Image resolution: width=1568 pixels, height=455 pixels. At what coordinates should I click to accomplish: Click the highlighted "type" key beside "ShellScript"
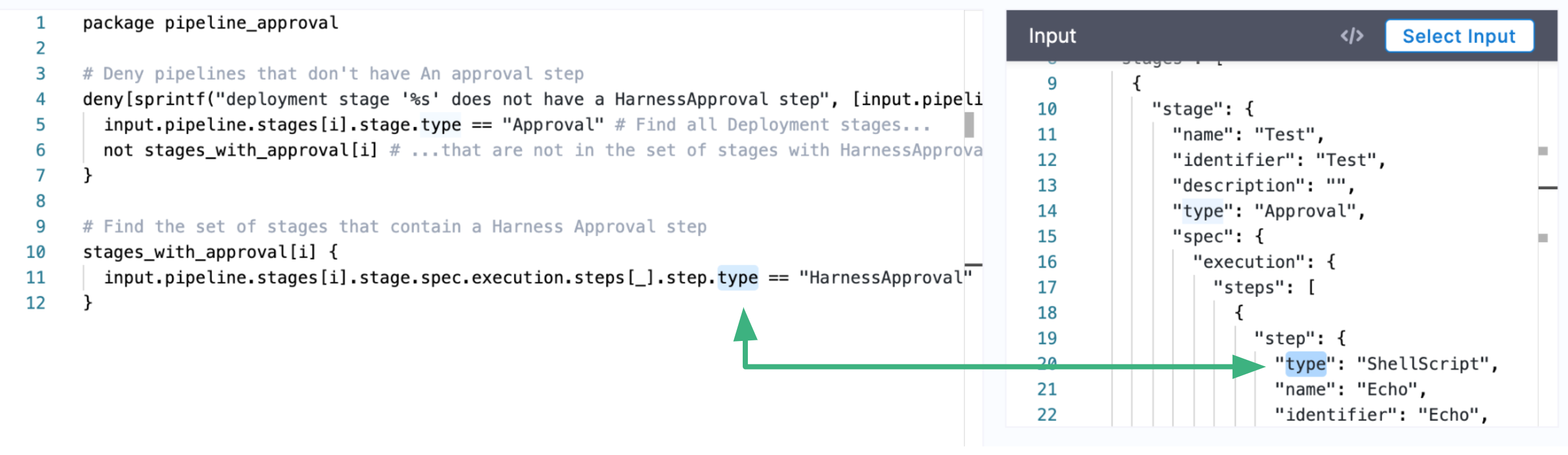click(1305, 364)
